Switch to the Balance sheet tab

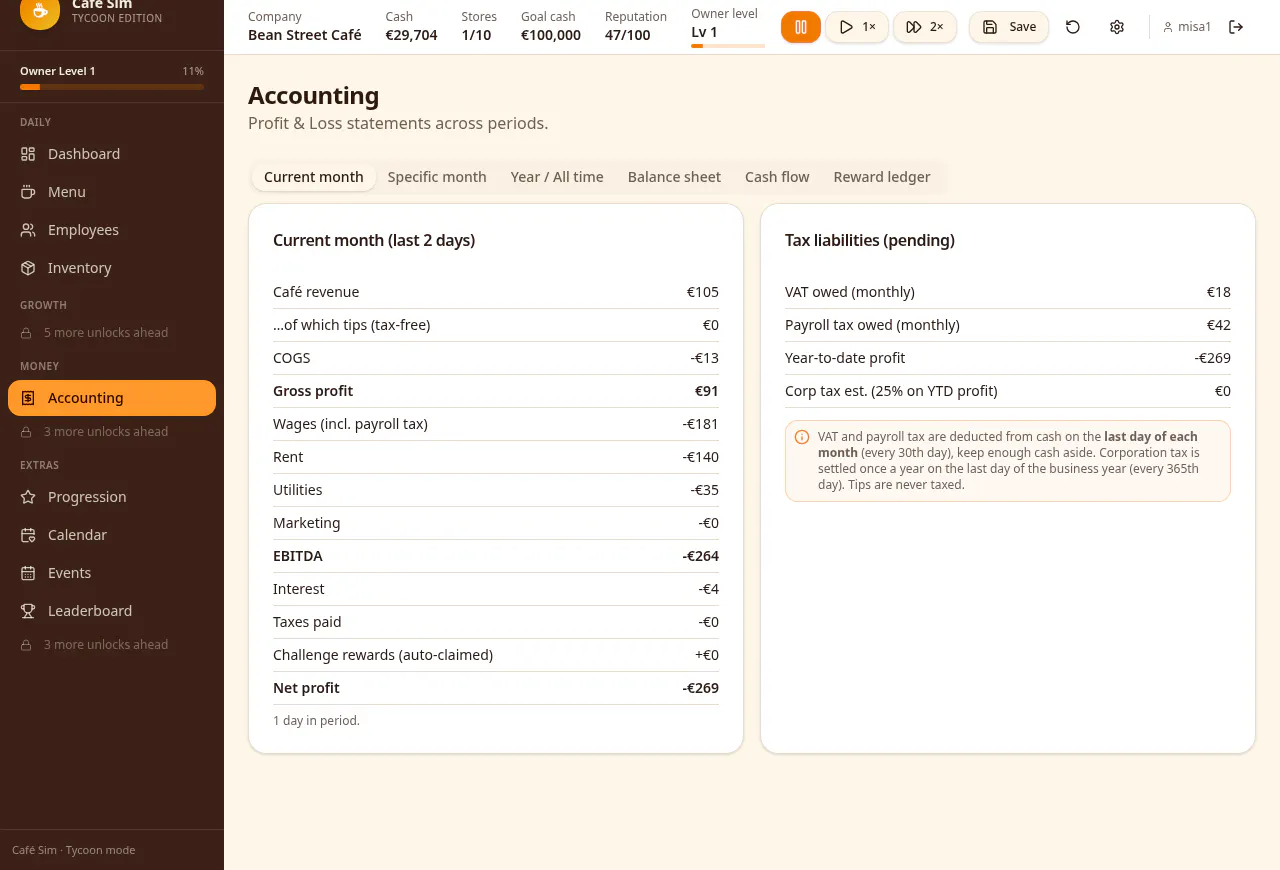674,177
